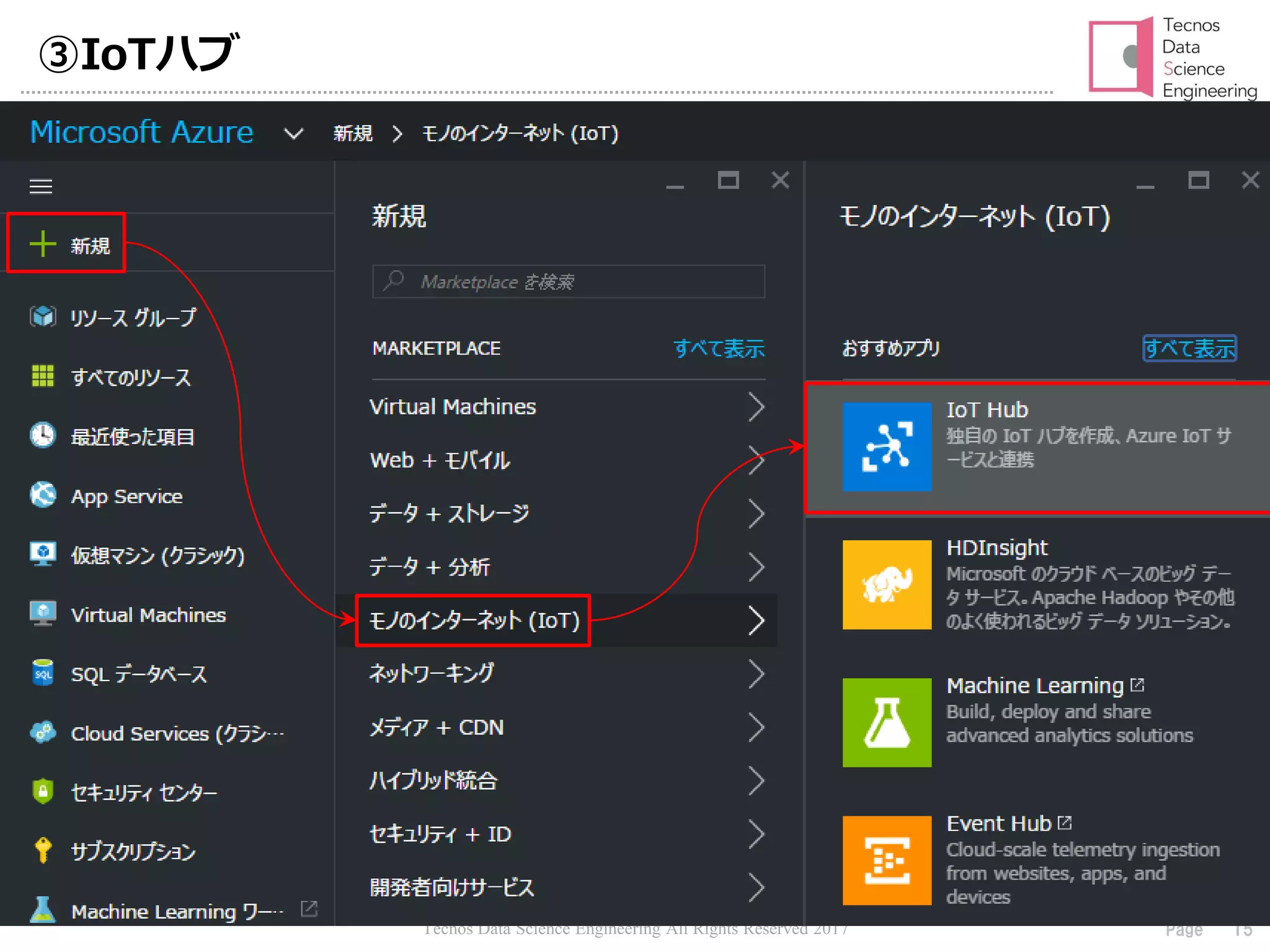Click the Machine Learning green flask tile
1270x952 pixels.
tap(887, 722)
